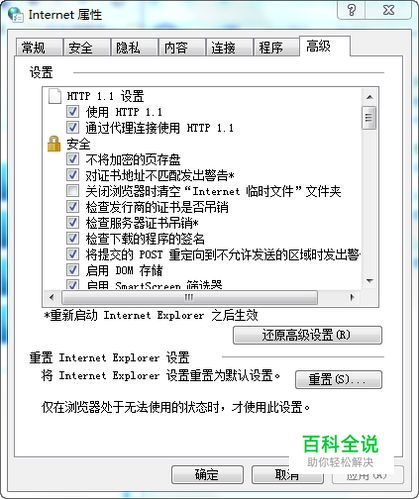Toggle 启用 DOM 存储 checkbox
Viewport: 419px width, 499px height.
point(72,270)
